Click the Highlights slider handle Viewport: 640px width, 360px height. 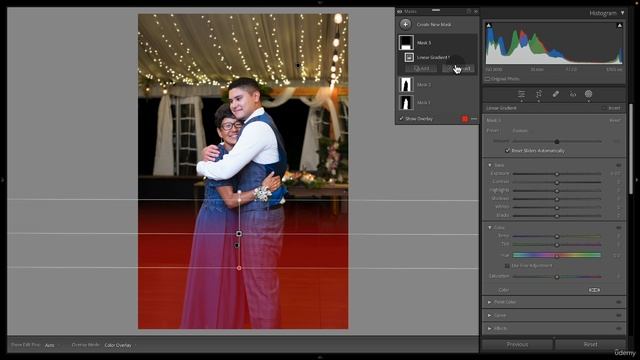[557, 191]
